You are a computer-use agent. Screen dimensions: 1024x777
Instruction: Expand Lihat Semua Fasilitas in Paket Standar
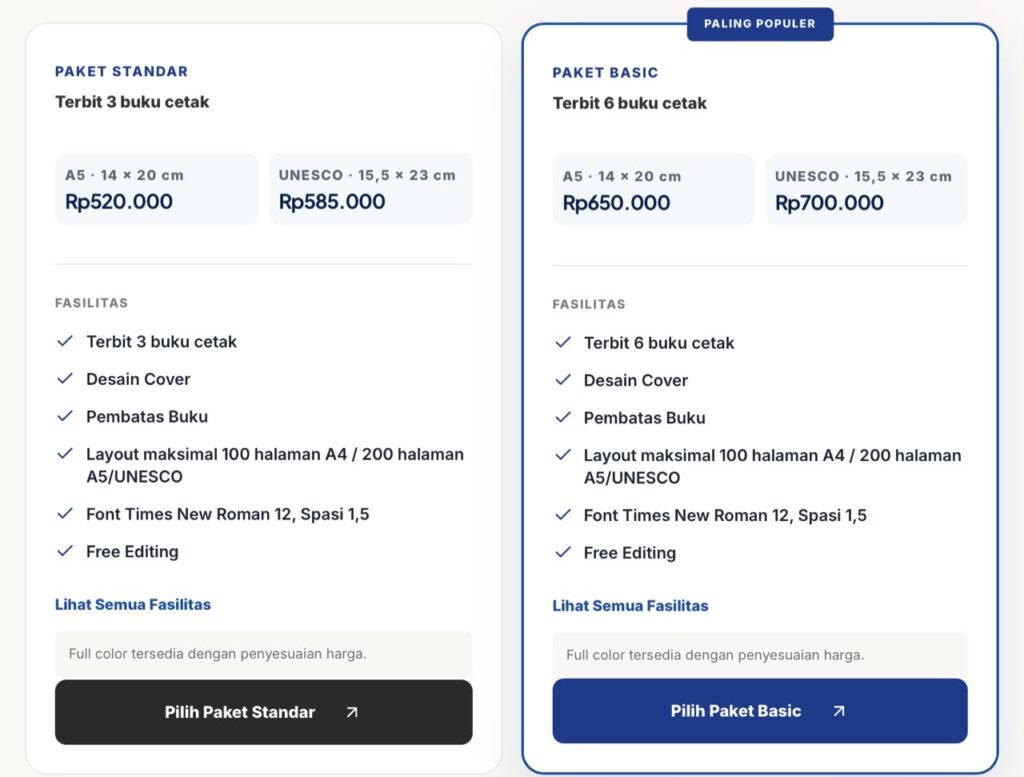[x=133, y=605]
